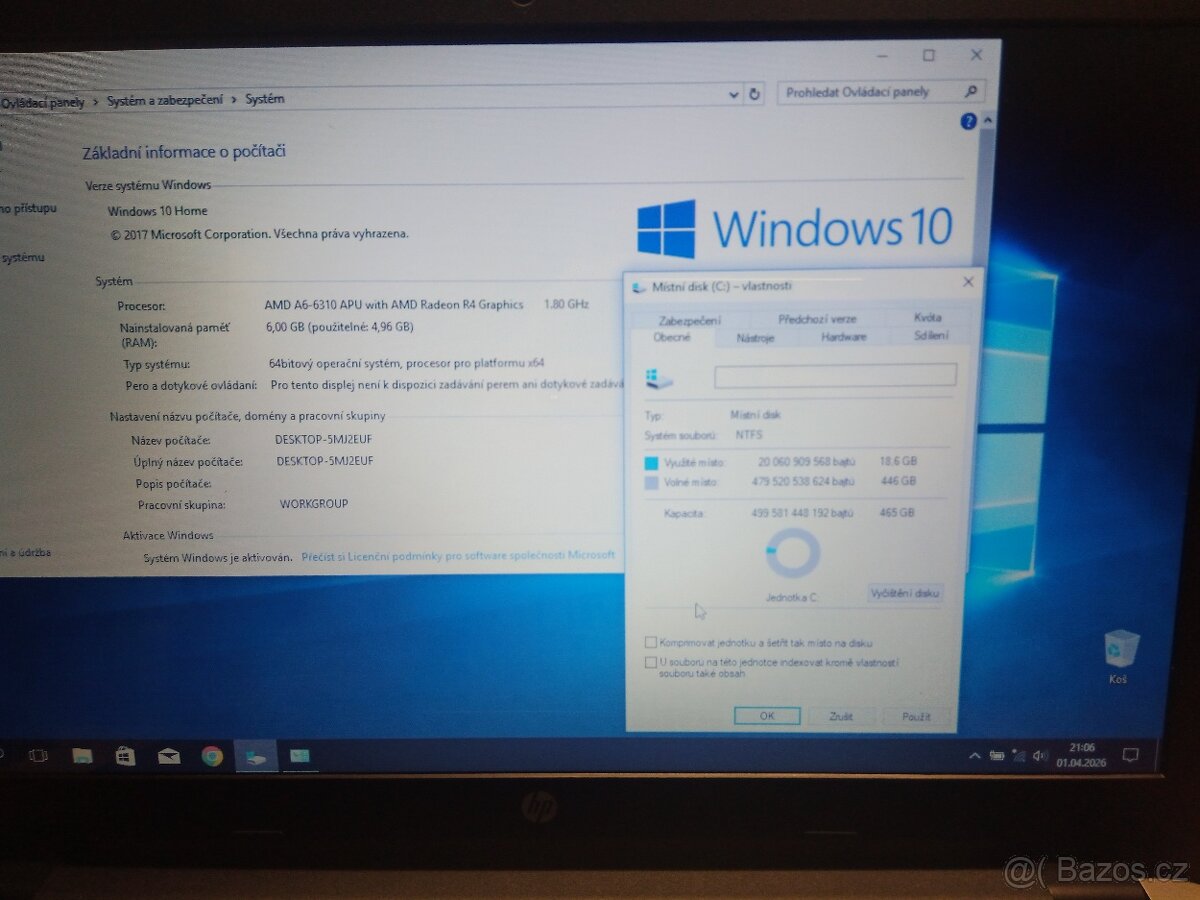Image resolution: width=1200 pixels, height=900 pixels.
Task: Click the disk usage donut chart
Action: pos(793,554)
